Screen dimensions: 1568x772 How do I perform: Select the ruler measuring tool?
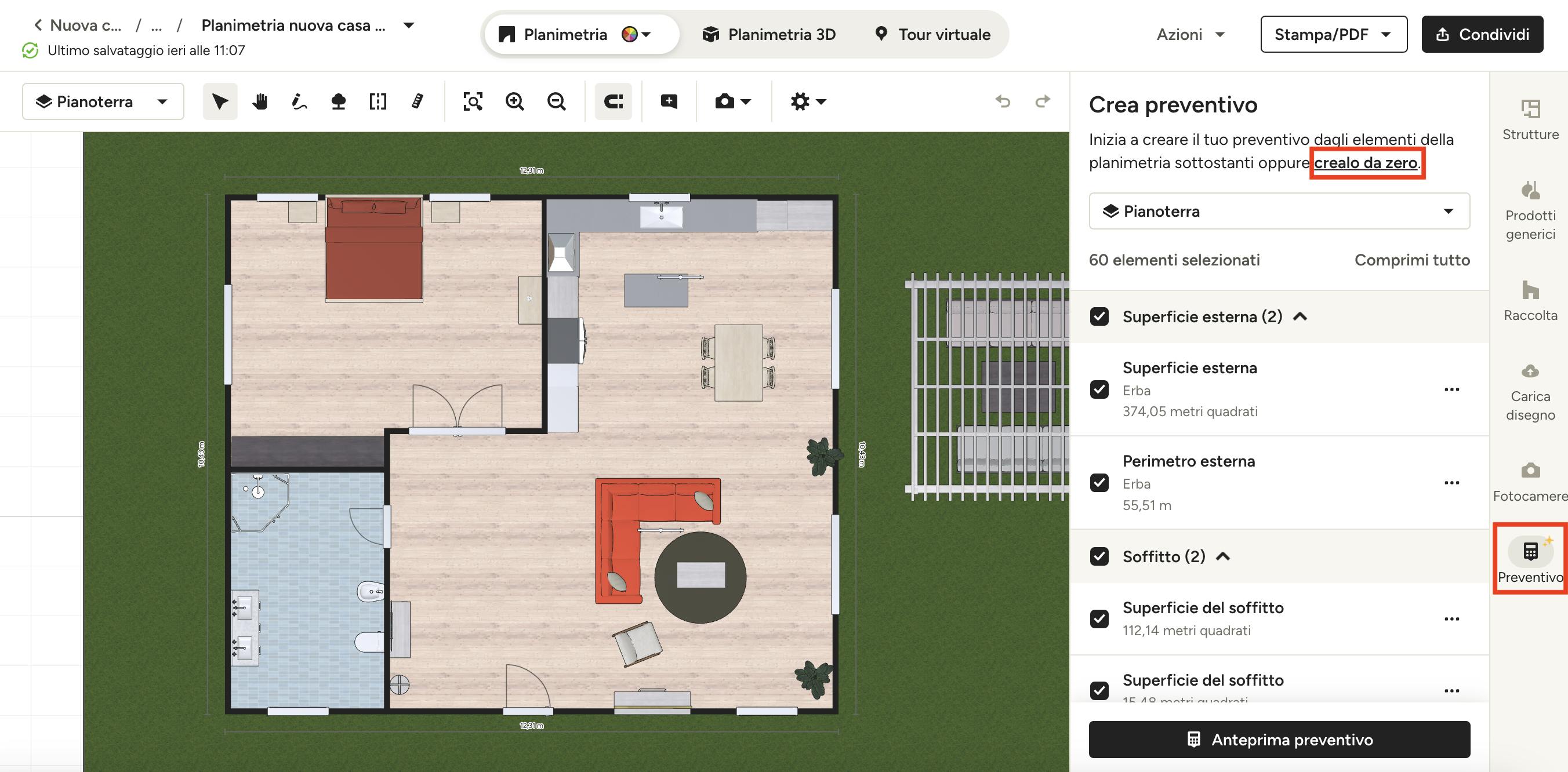click(418, 101)
